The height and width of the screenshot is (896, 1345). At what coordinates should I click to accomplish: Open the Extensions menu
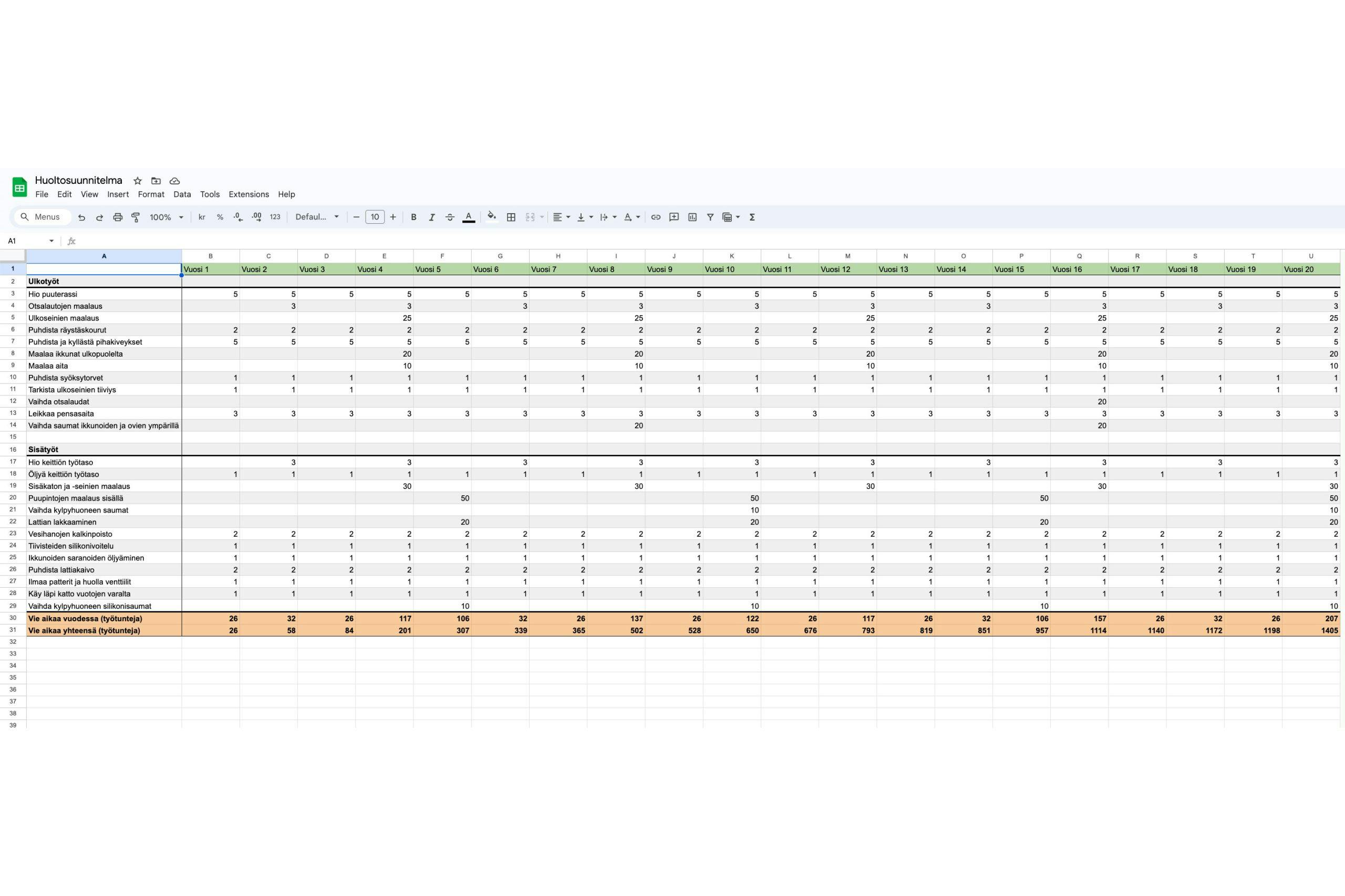point(249,194)
